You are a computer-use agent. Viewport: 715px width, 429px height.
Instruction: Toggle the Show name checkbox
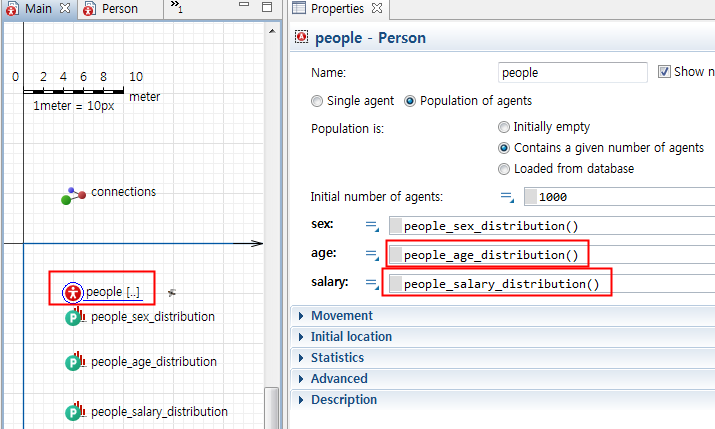[x=664, y=72]
